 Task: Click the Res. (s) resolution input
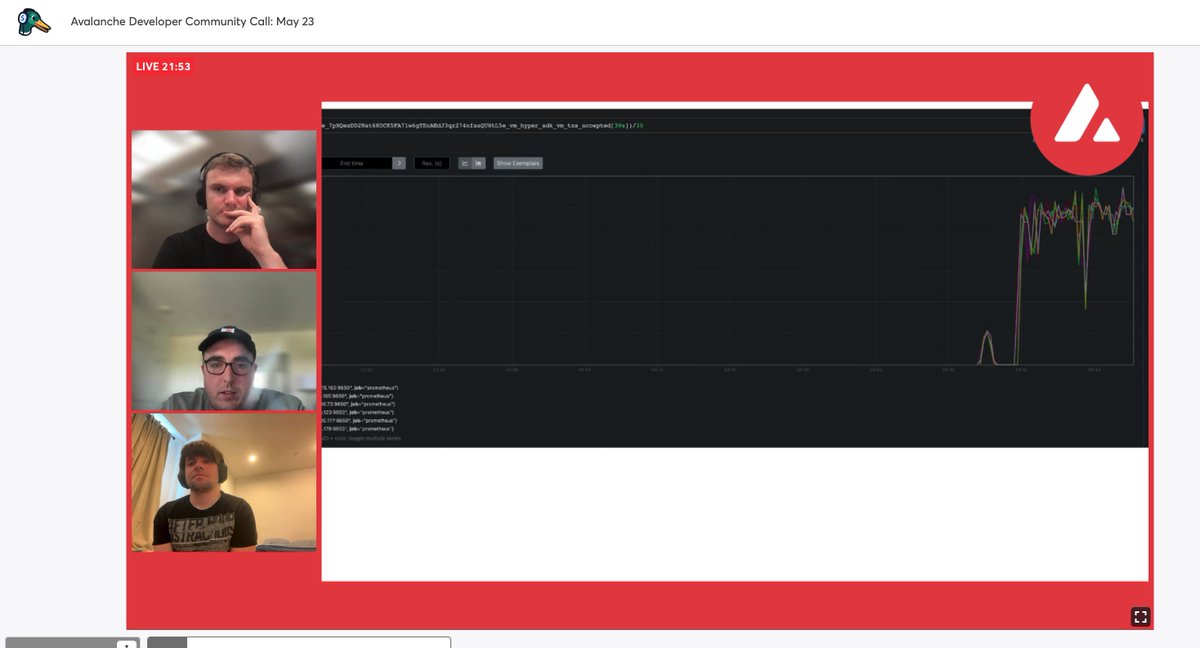pyautogui.click(x=432, y=163)
